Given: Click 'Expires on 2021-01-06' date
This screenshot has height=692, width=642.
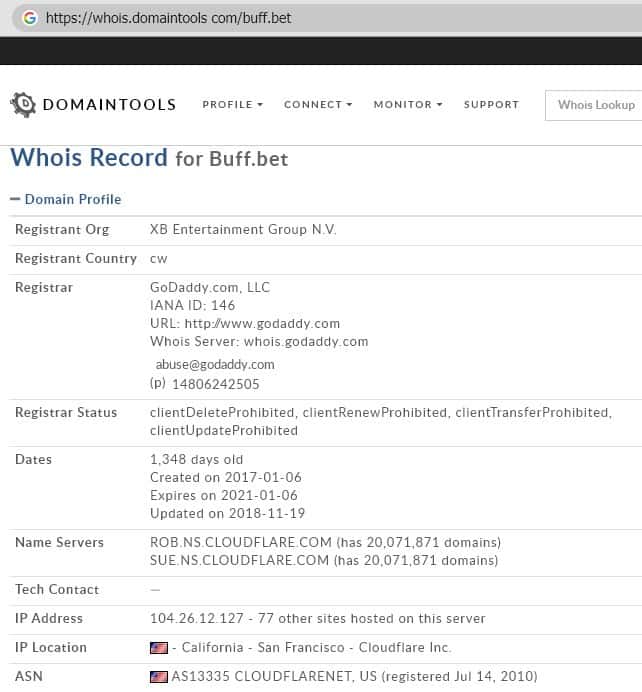Looking at the screenshot, I should pos(224,496).
